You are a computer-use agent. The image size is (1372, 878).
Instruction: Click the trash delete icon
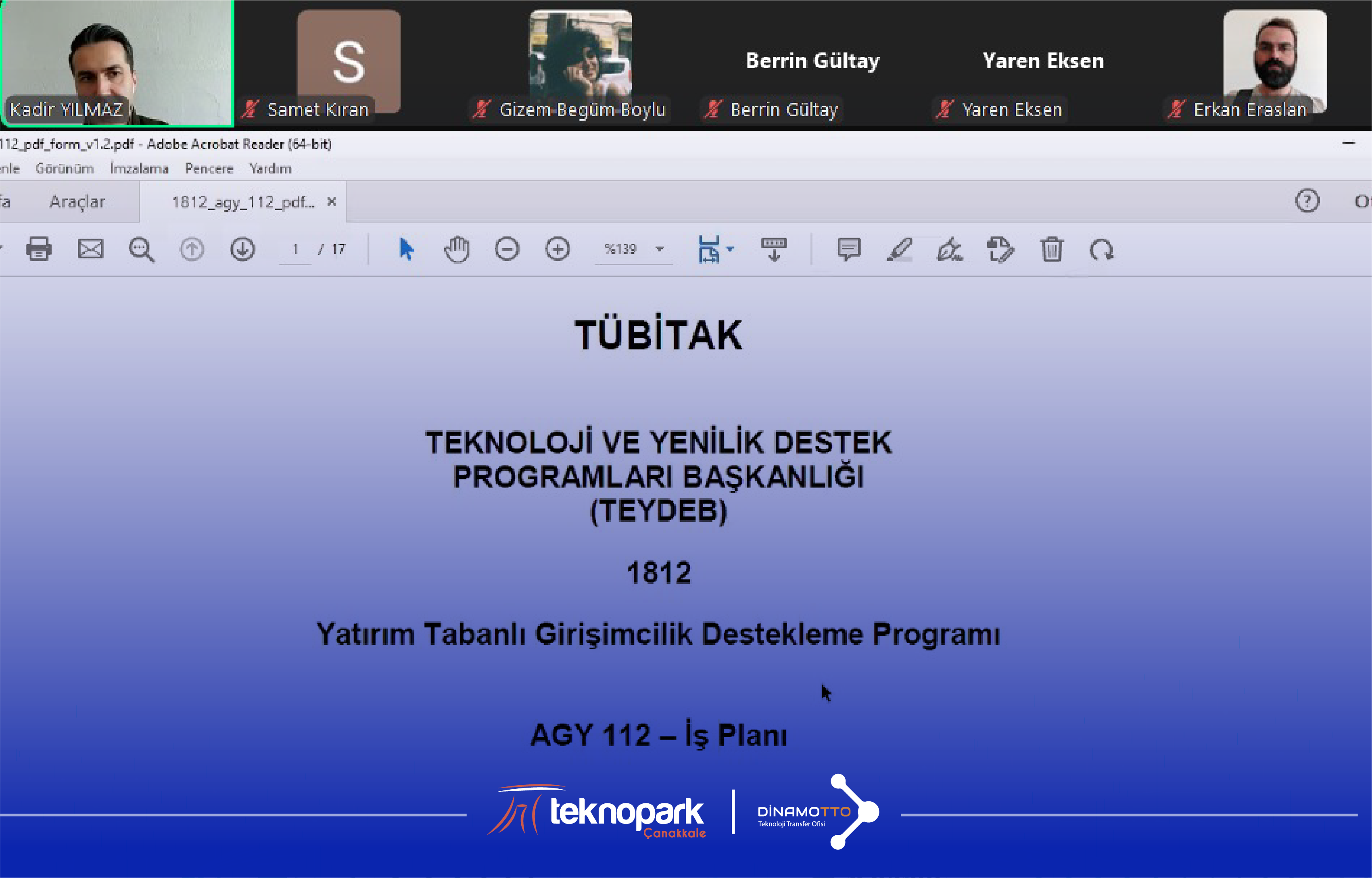(1052, 249)
